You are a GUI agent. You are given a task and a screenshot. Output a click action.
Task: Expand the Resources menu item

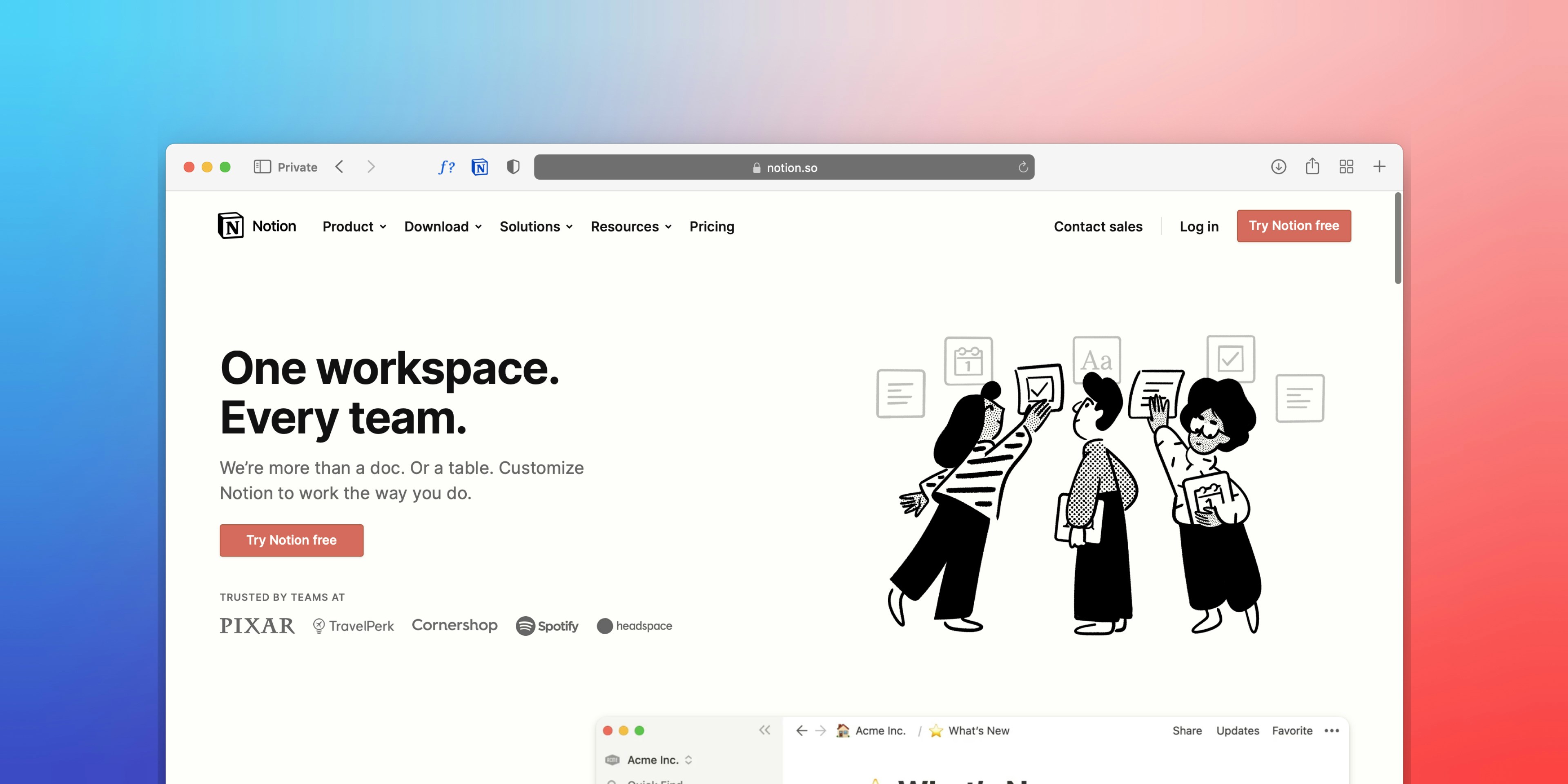tap(631, 226)
